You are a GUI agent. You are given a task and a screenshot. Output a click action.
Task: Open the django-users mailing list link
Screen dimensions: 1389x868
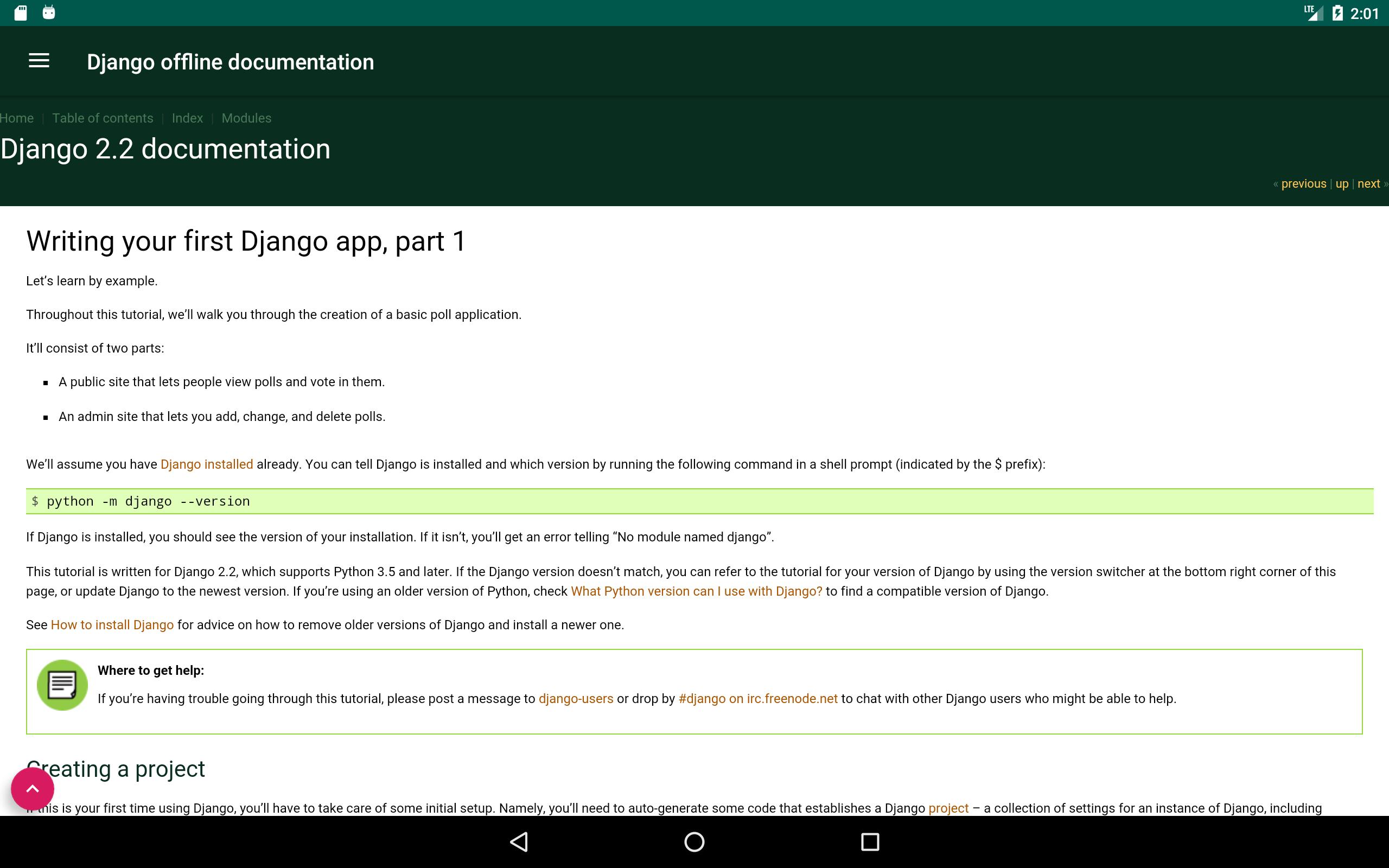pos(576,698)
